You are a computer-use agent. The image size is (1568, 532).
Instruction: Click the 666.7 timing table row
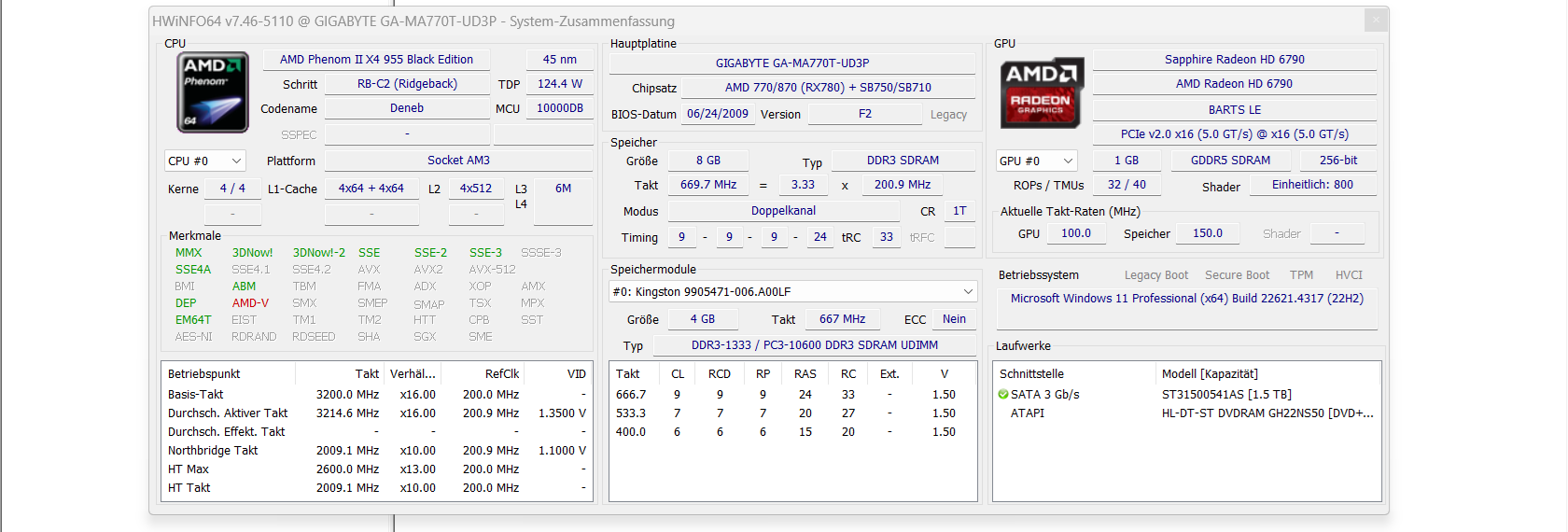pos(792,395)
